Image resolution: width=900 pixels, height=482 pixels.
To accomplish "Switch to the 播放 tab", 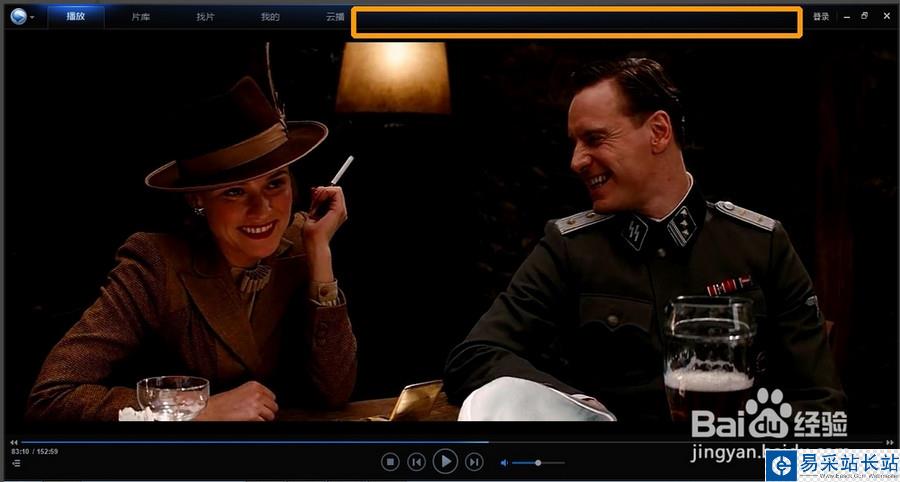I will pos(76,17).
